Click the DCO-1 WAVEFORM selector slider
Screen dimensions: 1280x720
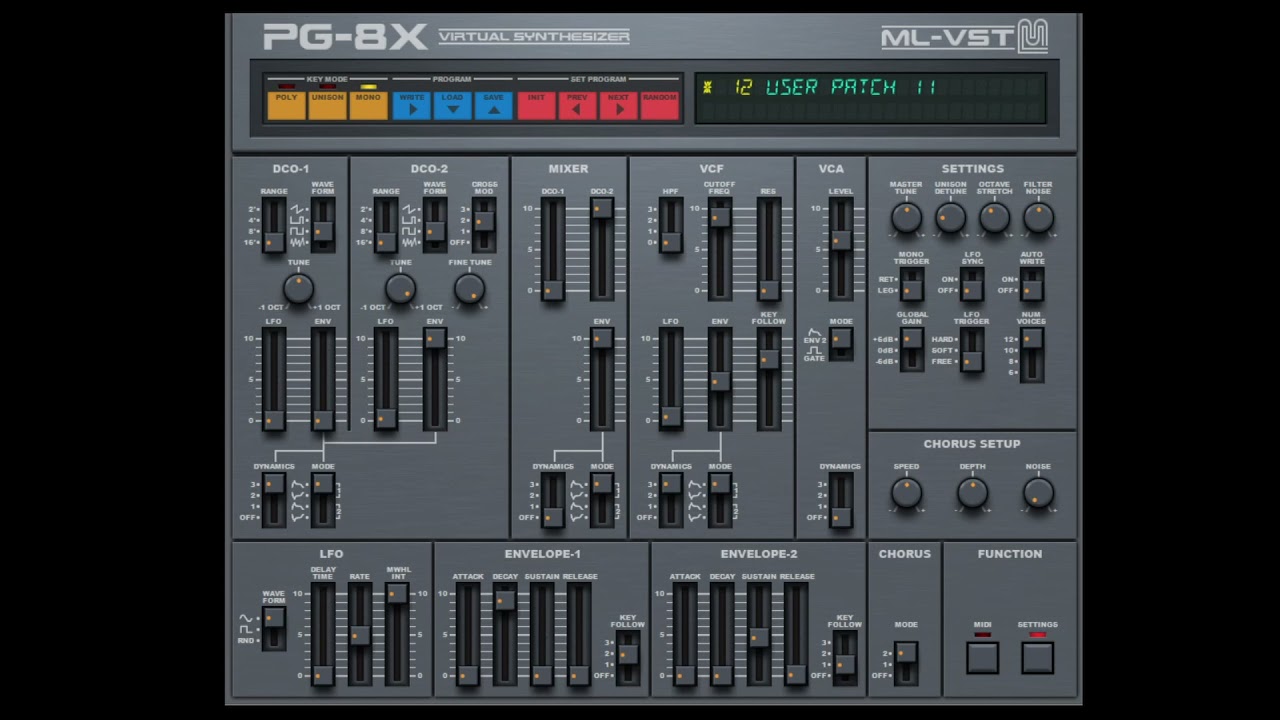pos(322,225)
